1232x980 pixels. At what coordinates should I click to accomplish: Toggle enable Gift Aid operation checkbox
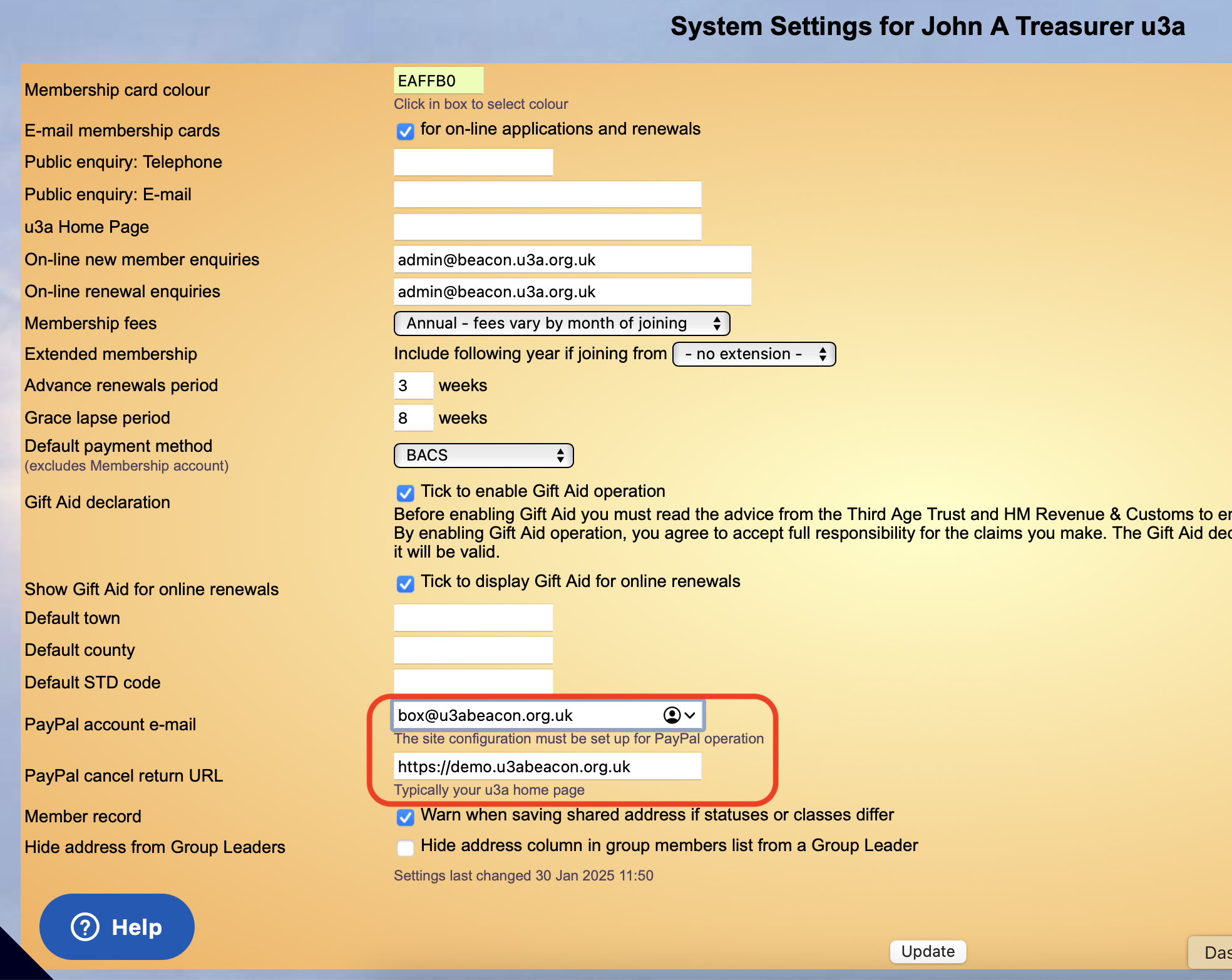[405, 493]
